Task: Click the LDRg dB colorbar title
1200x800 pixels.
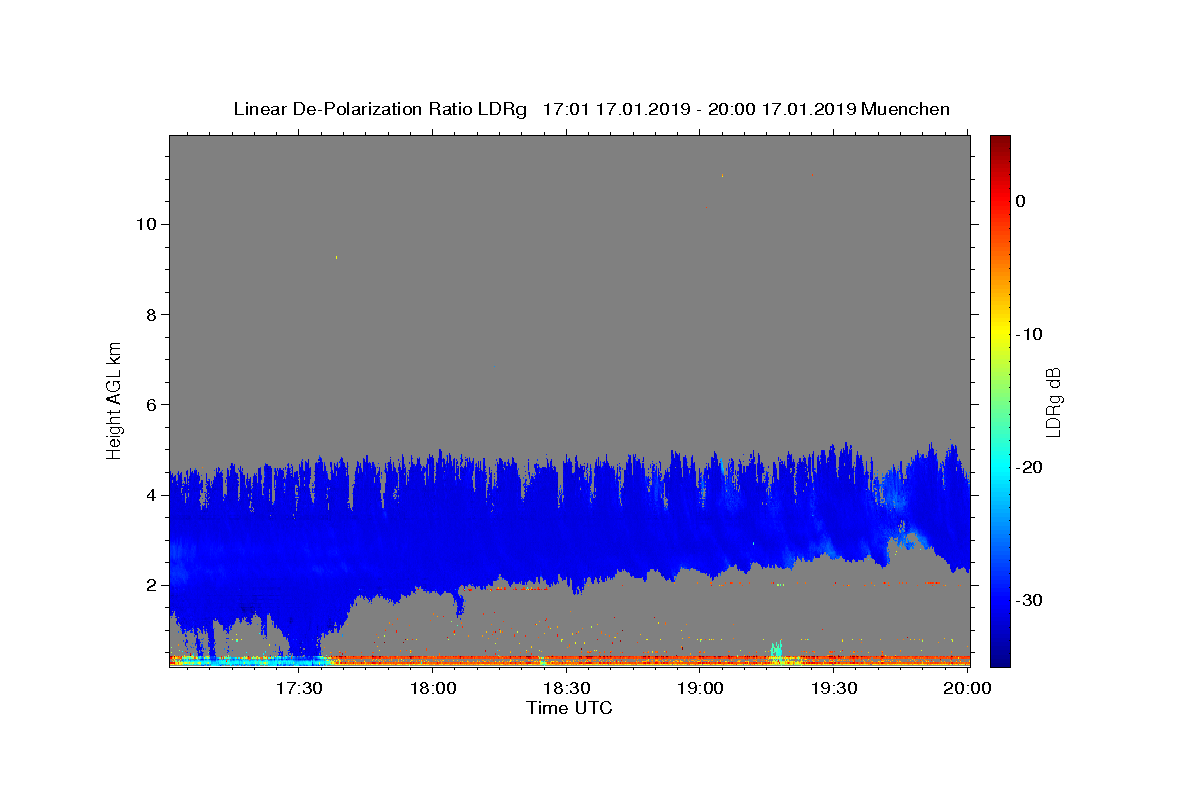Action: (x=1053, y=401)
